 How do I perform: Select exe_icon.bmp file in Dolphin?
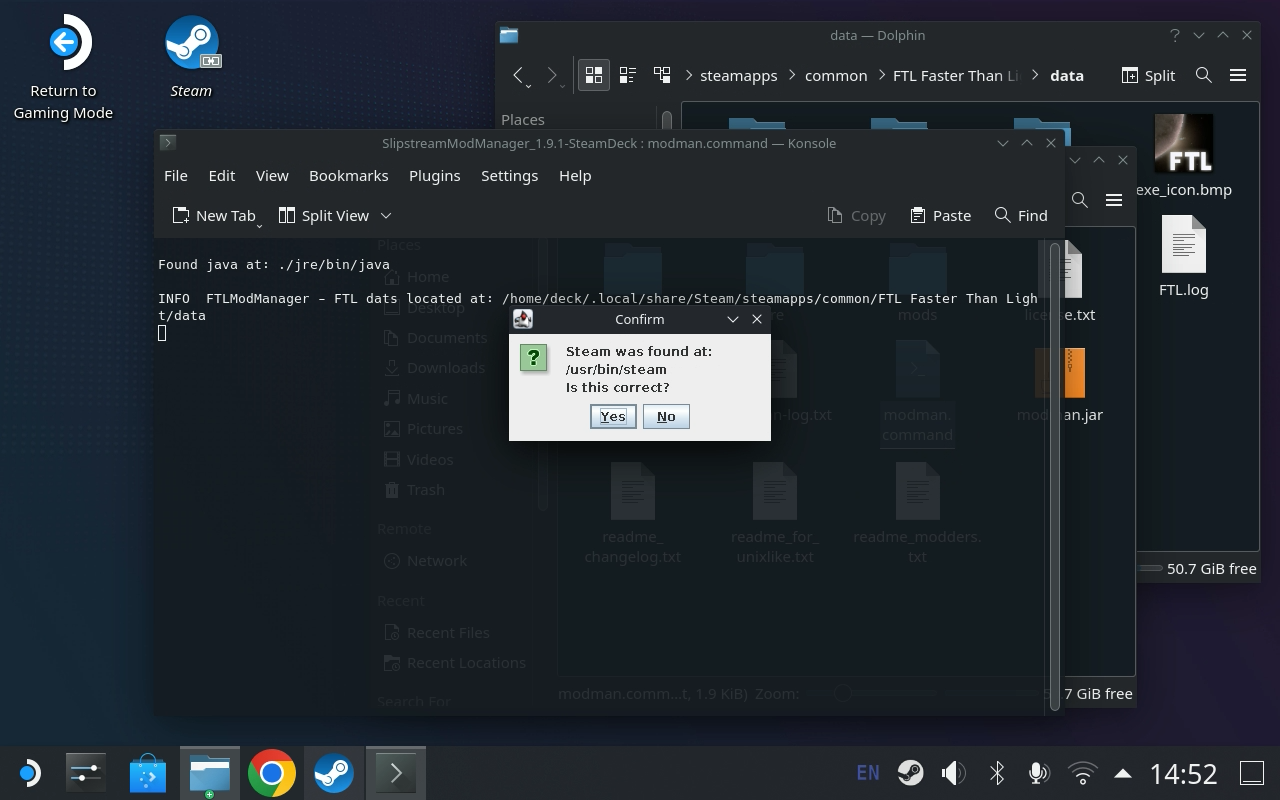click(x=1184, y=156)
